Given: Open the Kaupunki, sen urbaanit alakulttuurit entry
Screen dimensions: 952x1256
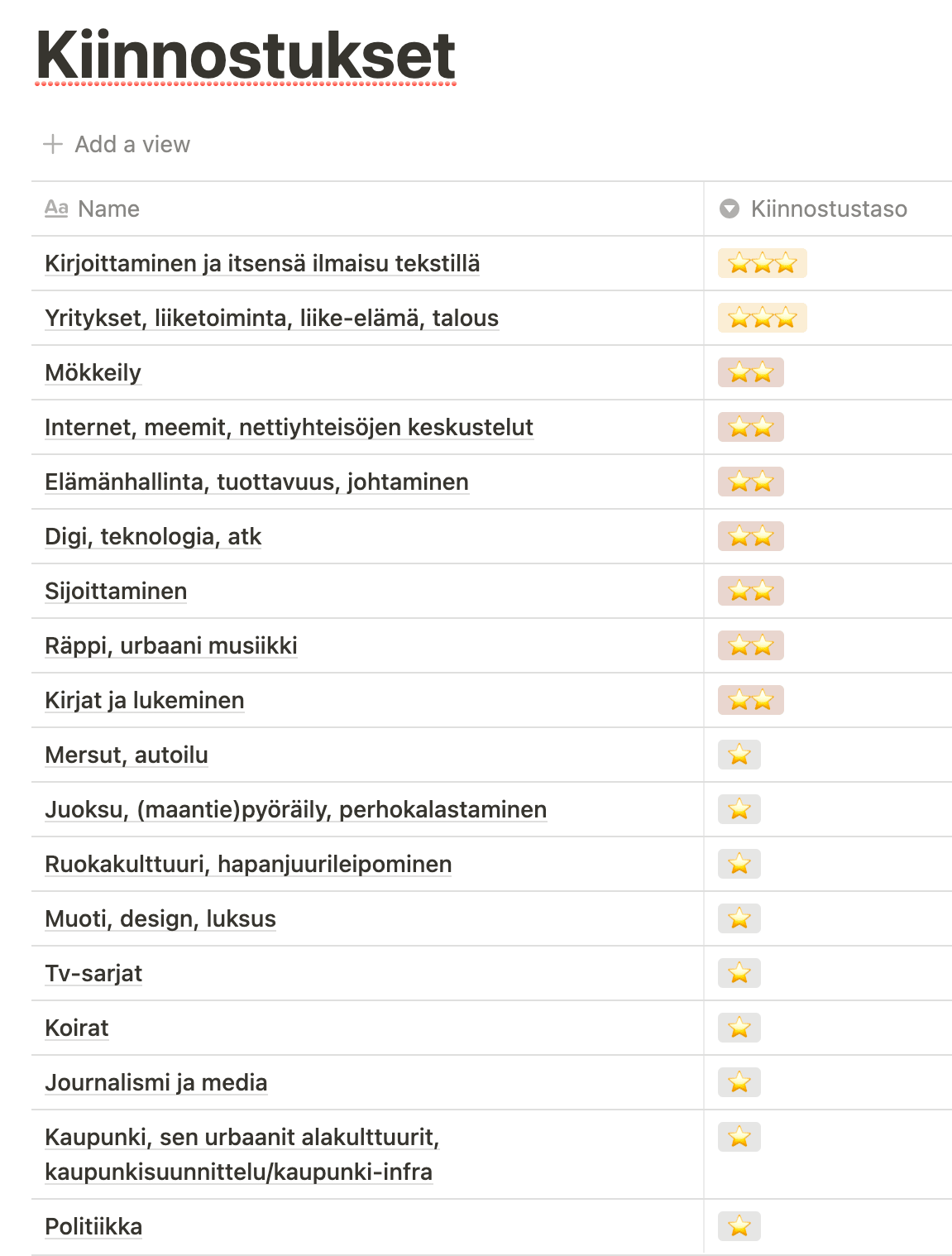Looking at the screenshot, I should [x=242, y=1138].
